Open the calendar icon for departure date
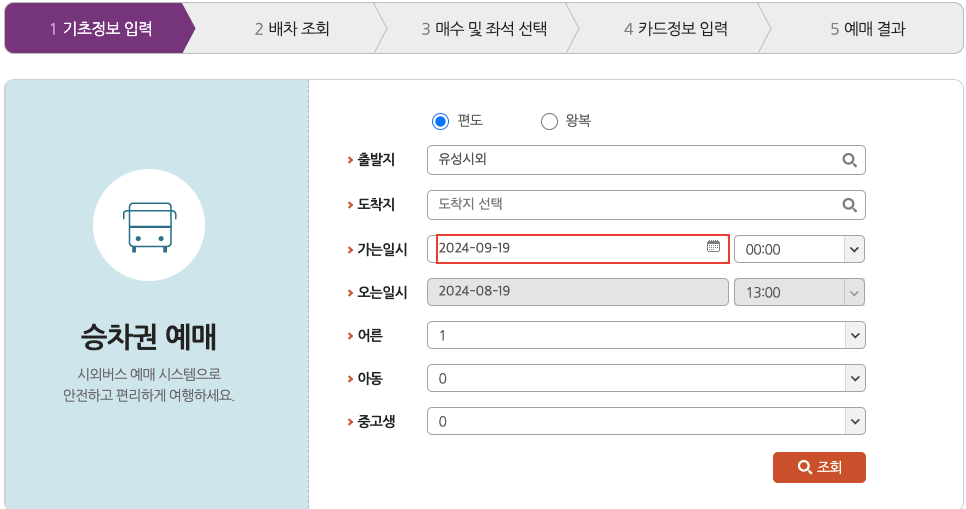This screenshot has width=966, height=509. tap(713, 246)
